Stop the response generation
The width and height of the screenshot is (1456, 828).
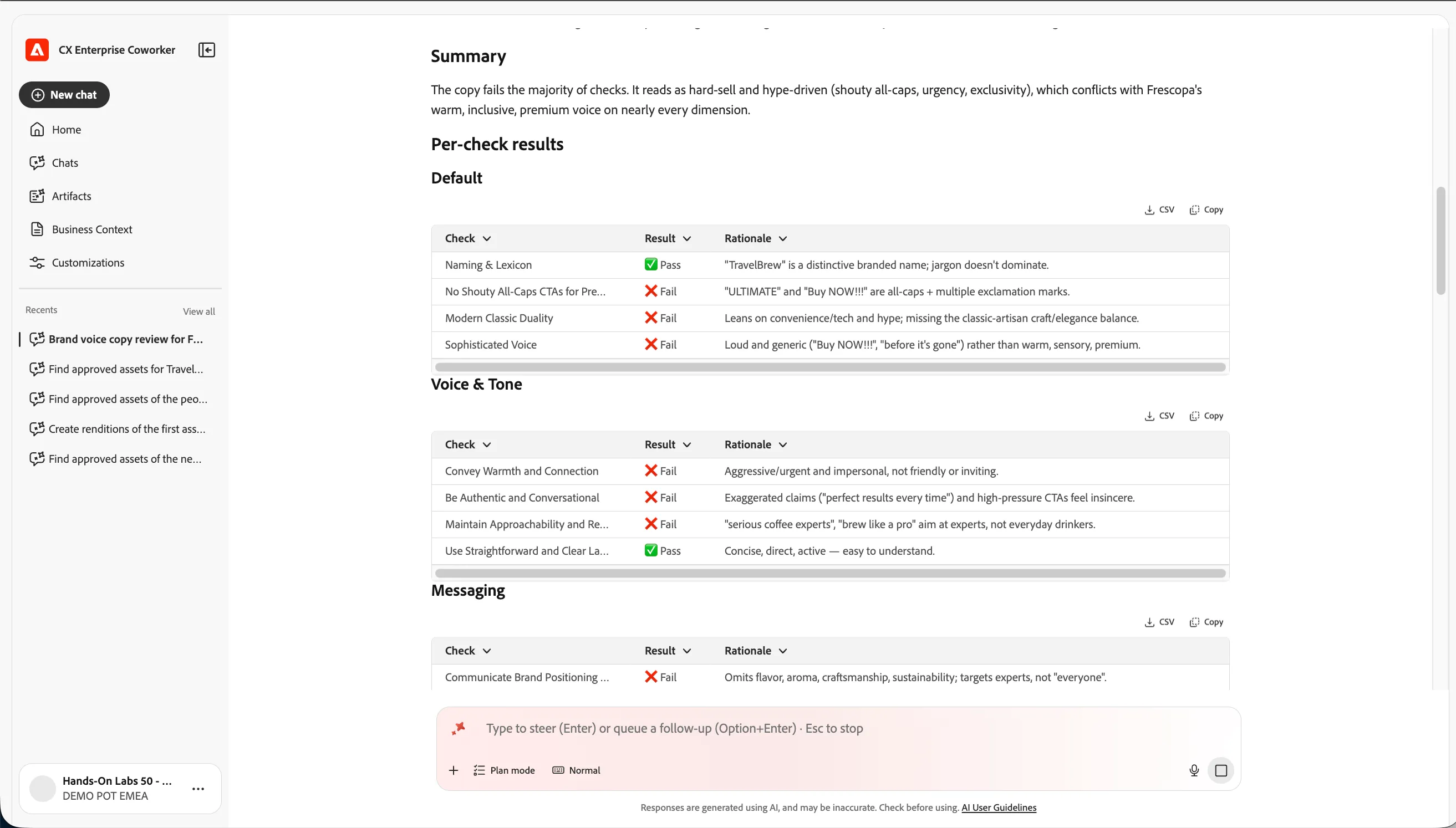pyautogui.click(x=1220, y=770)
